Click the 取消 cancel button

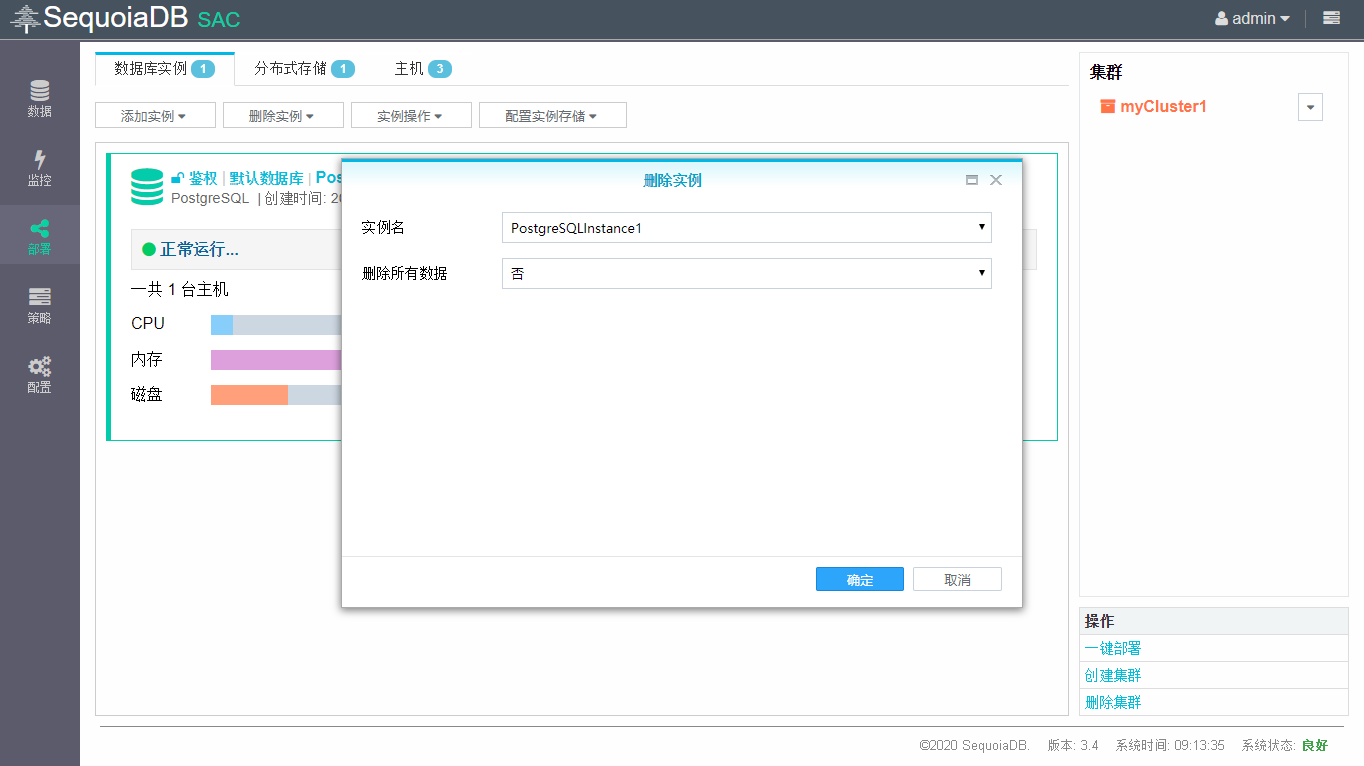[957, 580]
